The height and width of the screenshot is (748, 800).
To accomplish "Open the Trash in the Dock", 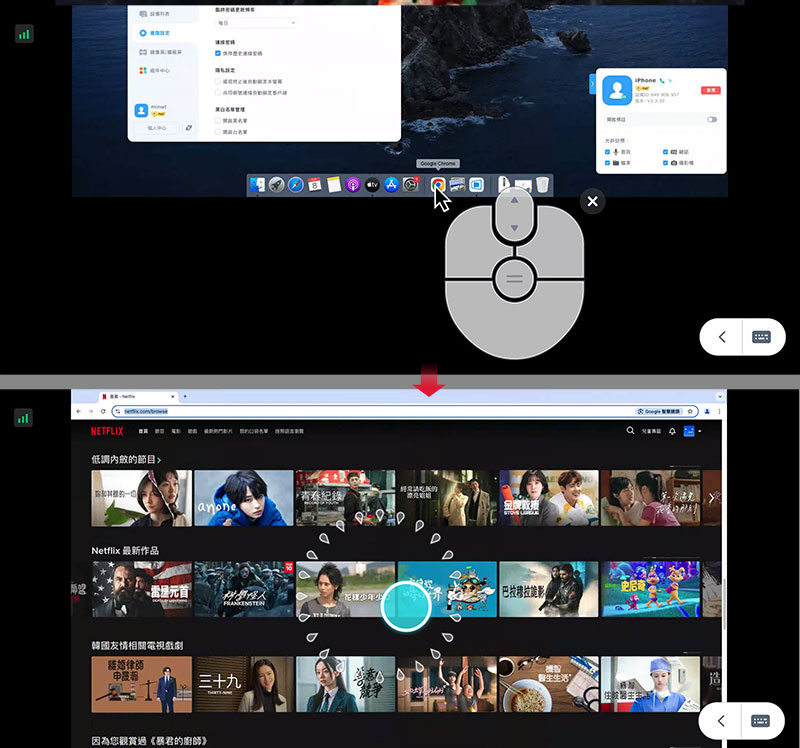I will coord(541,185).
